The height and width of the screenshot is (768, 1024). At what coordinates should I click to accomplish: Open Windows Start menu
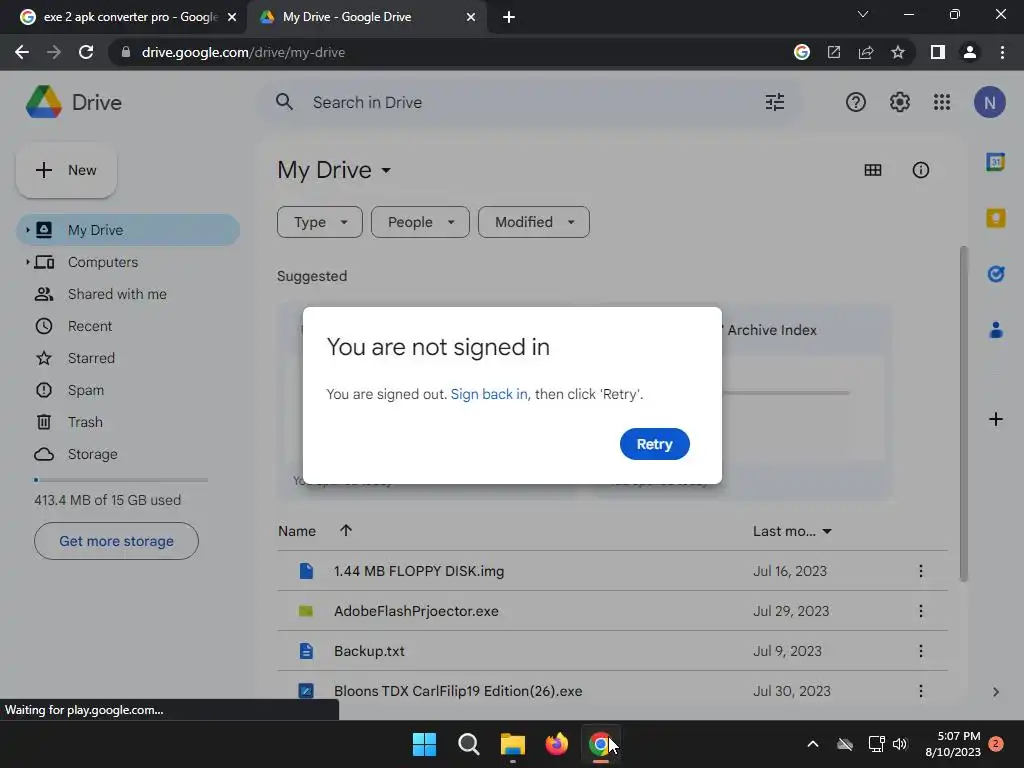(424, 744)
